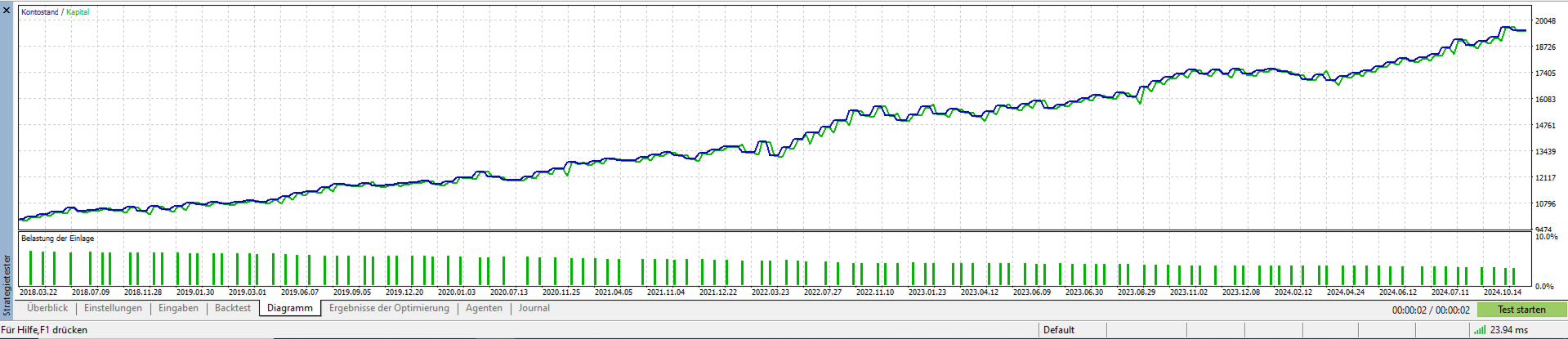The height and width of the screenshot is (339, 1568).
Task: Click the 23.94 ms ping readout
Action: tap(1508, 330)
